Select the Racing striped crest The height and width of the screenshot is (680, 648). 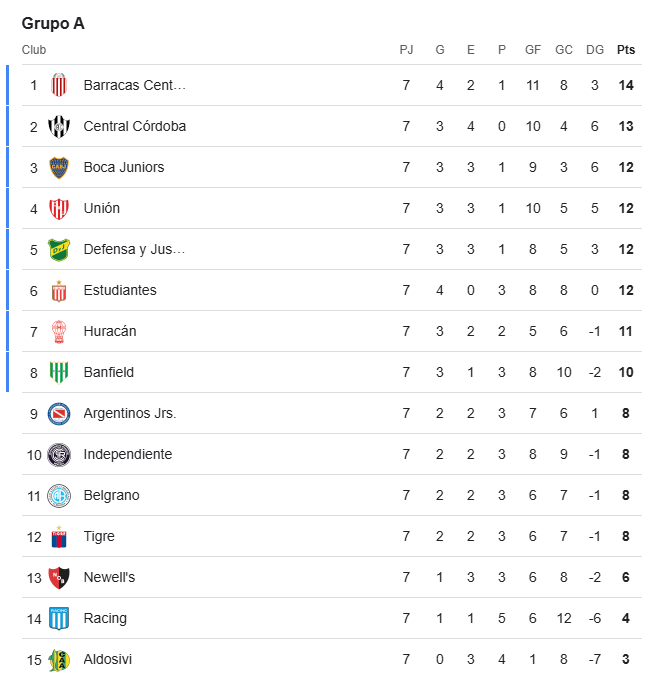pyautogui.click(x=59, y=619)
